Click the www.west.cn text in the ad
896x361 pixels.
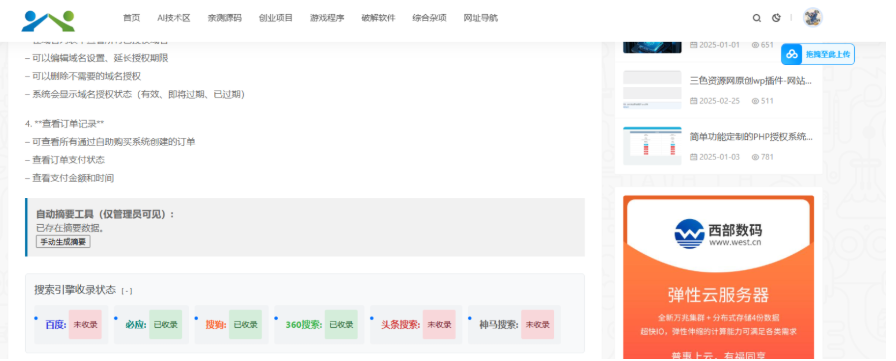click(x=735, y=243)
